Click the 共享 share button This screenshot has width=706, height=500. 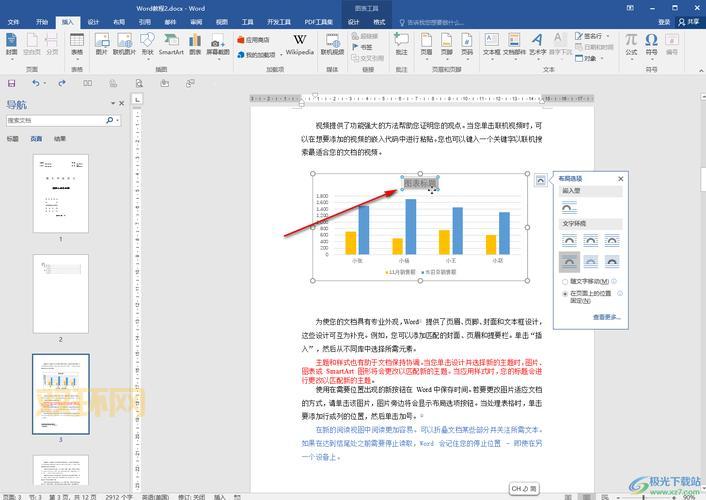pyautogui.click(x=688, y=21)
